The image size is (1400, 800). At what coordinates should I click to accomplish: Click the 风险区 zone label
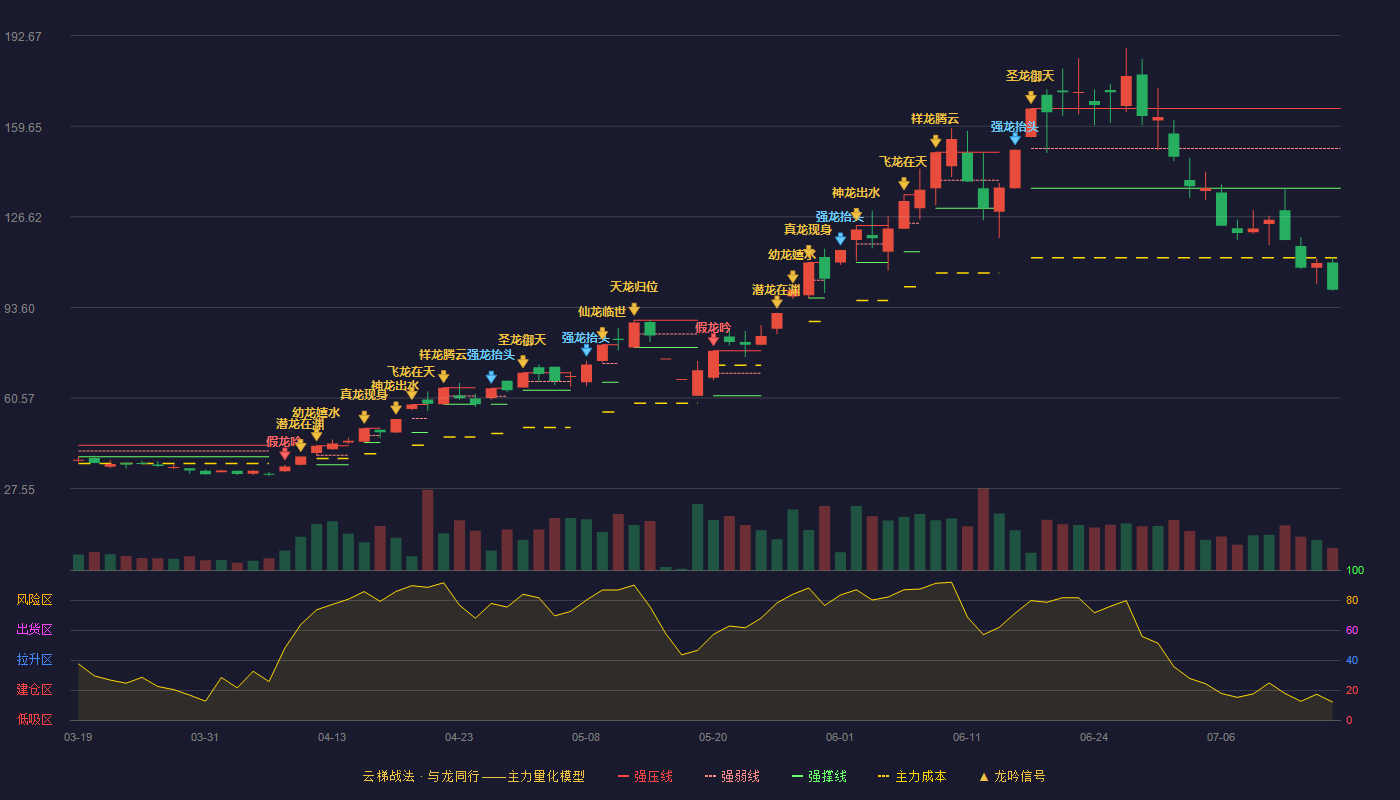(34, 600)
